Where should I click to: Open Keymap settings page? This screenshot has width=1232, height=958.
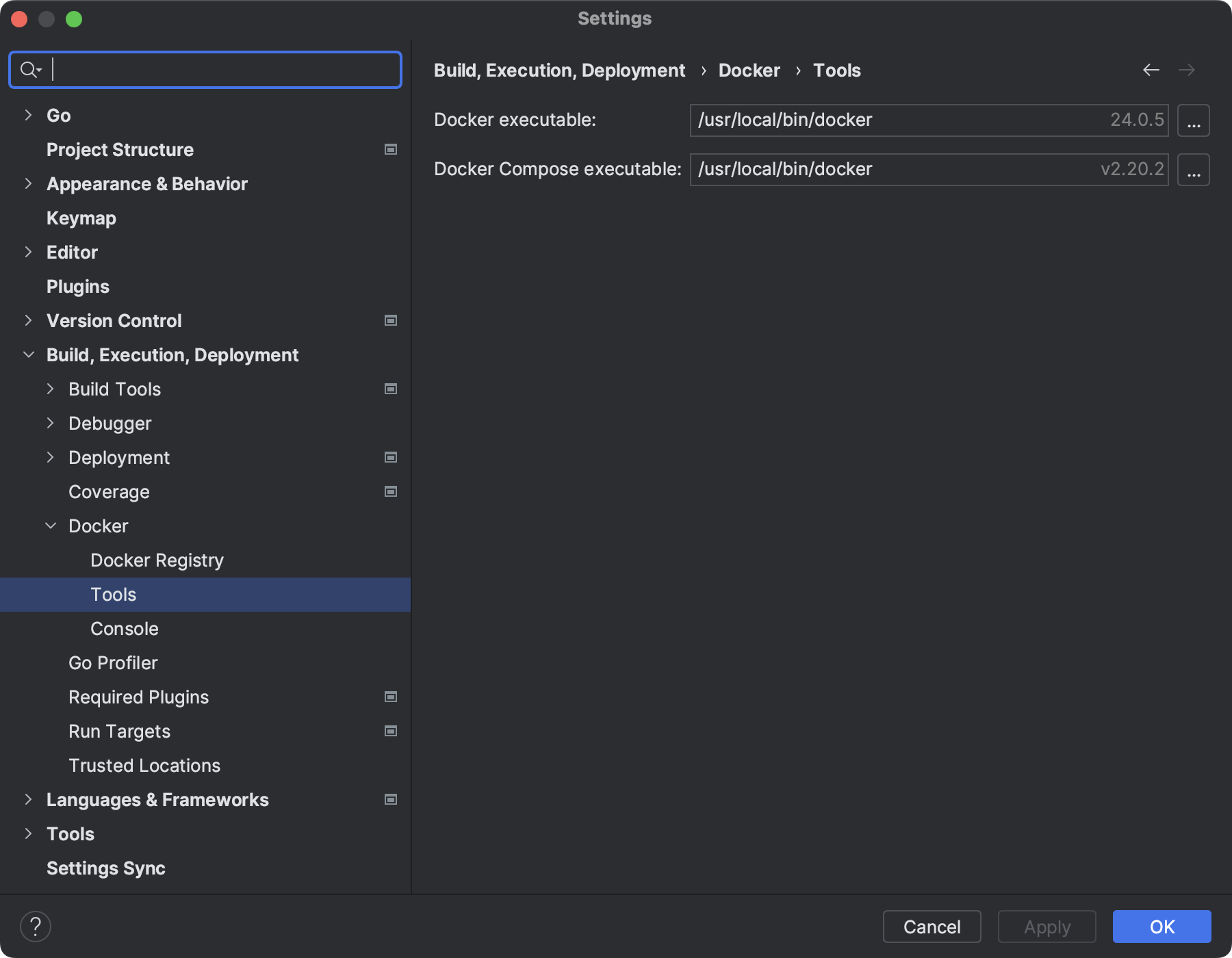coord(81,218)
